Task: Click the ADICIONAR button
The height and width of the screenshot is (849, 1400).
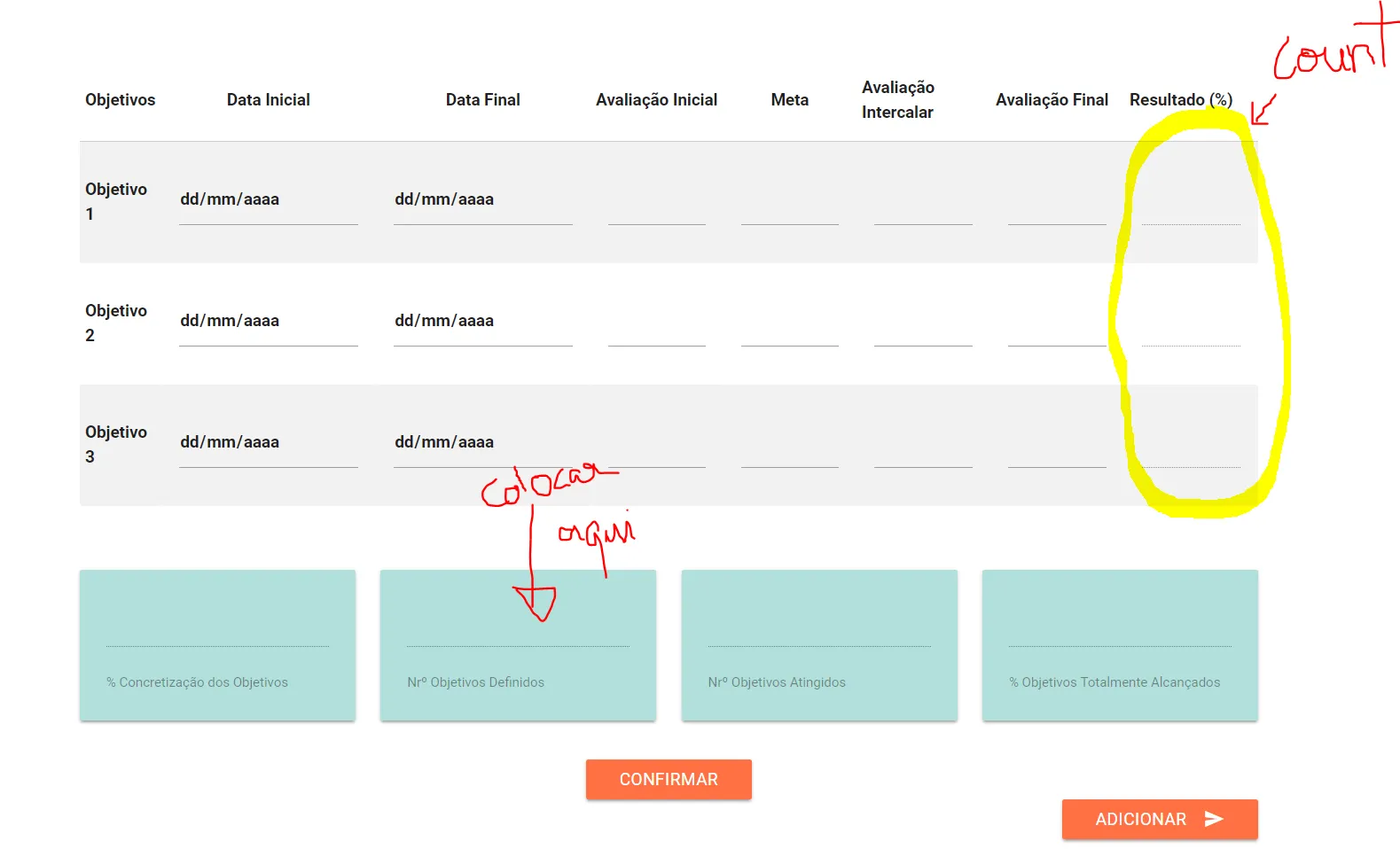Action: coord(1160,819)
